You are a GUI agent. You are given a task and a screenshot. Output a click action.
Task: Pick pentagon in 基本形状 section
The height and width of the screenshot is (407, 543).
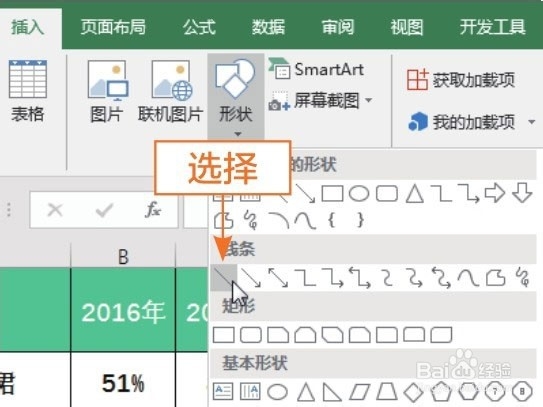point(441,391)
